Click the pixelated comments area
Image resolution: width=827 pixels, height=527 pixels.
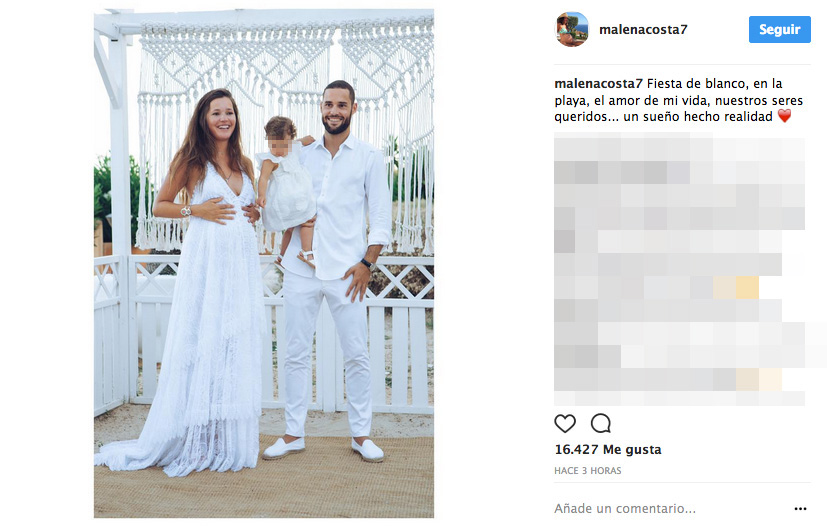coord(679,269)
